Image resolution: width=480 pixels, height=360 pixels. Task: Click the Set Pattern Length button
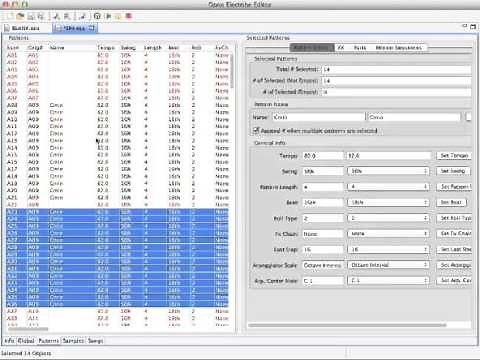tap(454, 187)
